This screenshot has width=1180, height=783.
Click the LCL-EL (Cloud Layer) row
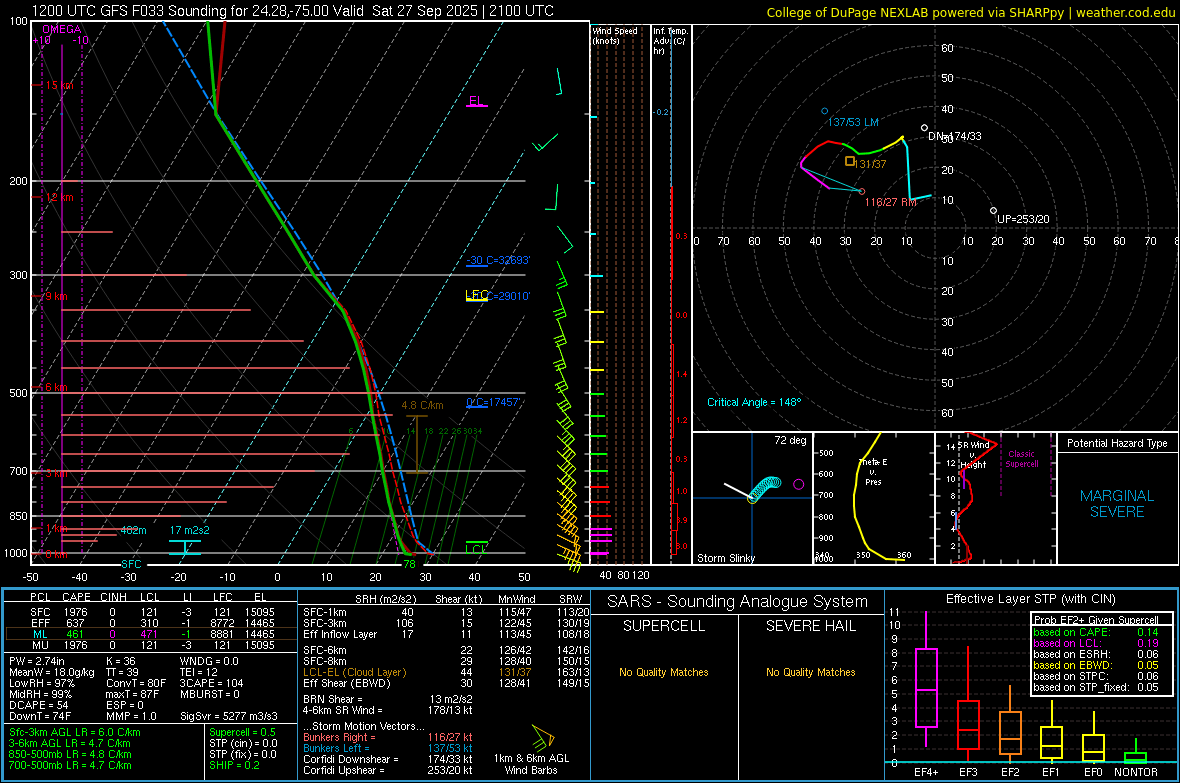click(x=446, y=672)
